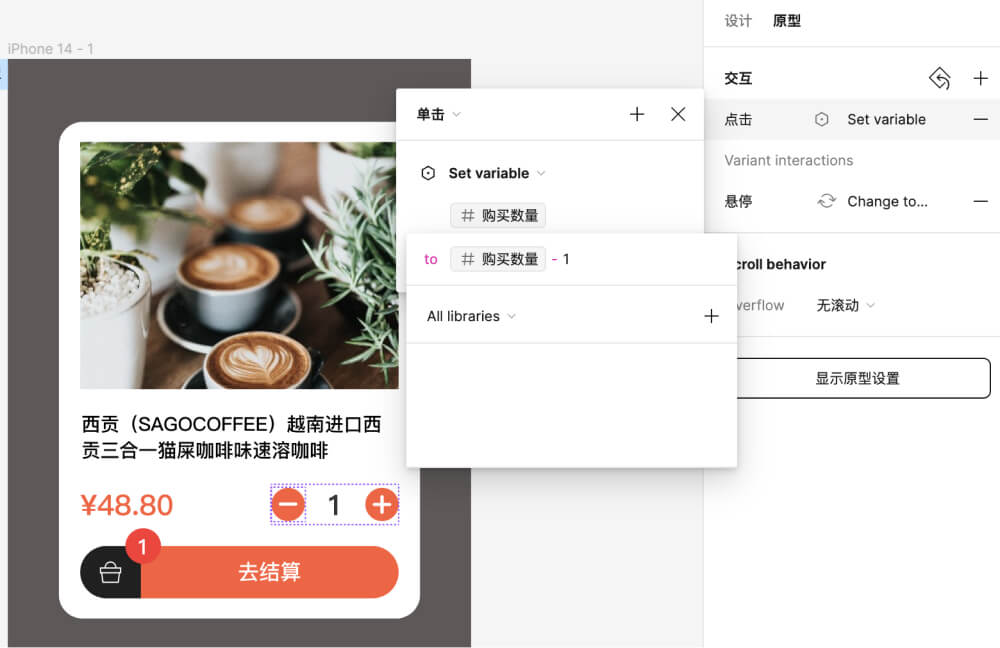
Task: Remove the 点击 Set variable interaction
Action: click(x=980, y=119)
